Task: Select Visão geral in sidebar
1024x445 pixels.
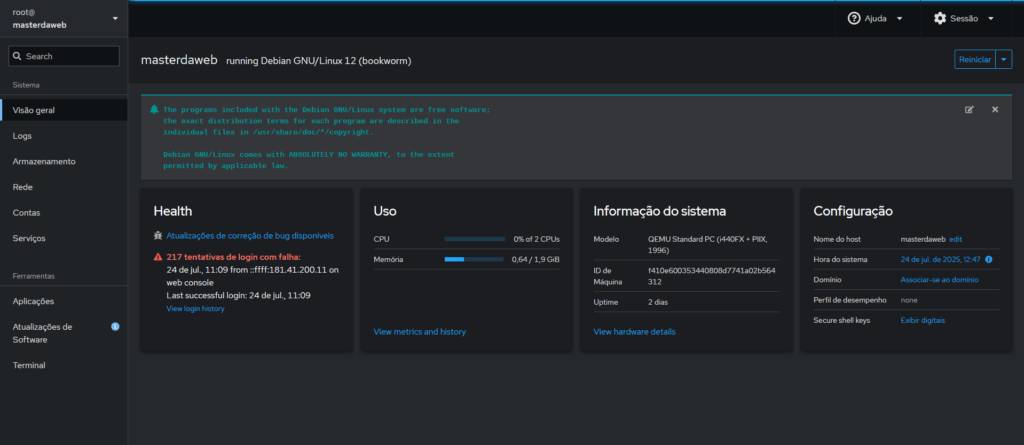Action: click(x=64, y=110)
